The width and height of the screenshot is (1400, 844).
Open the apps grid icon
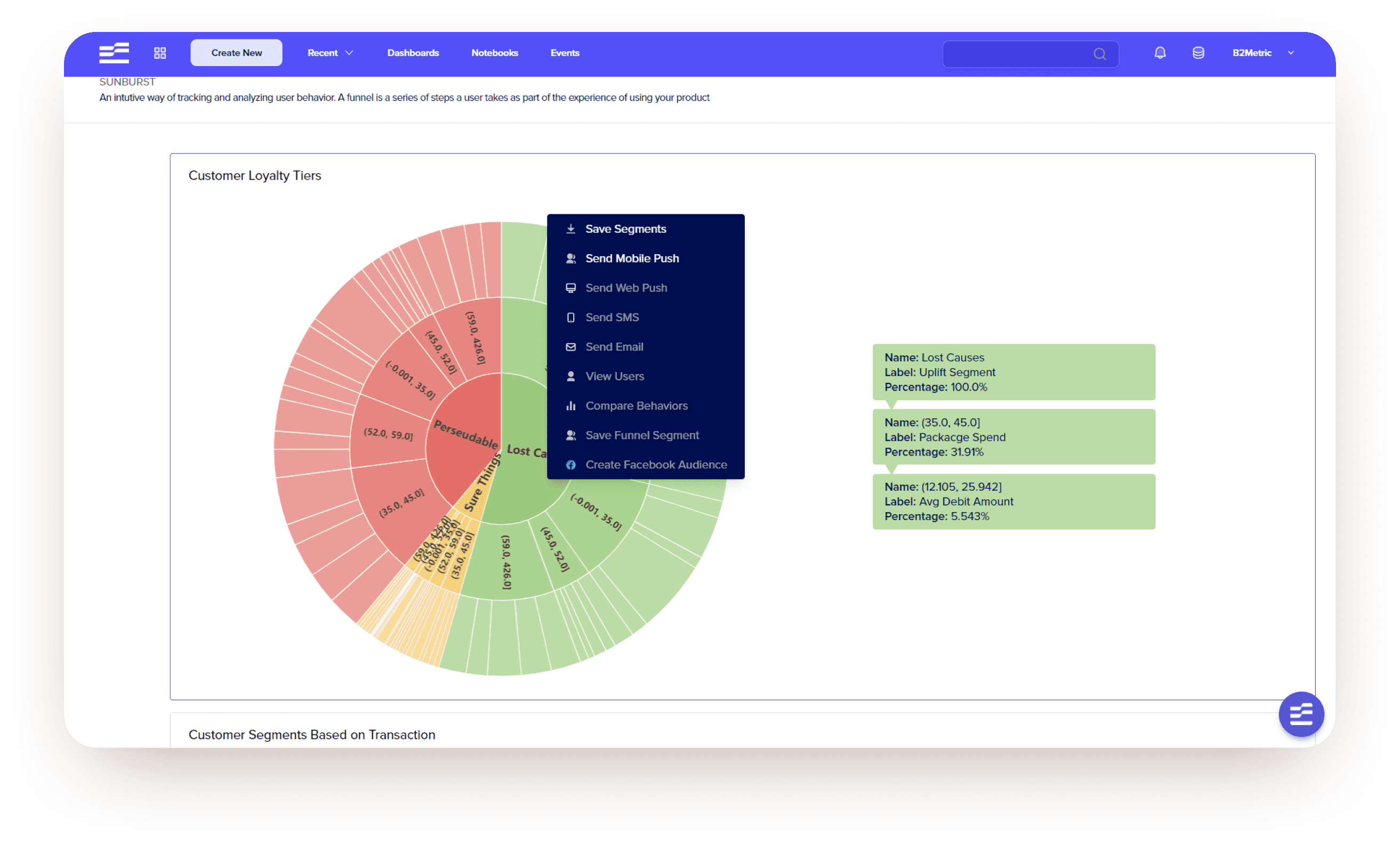pyautogui.click(x=160, y=53)
